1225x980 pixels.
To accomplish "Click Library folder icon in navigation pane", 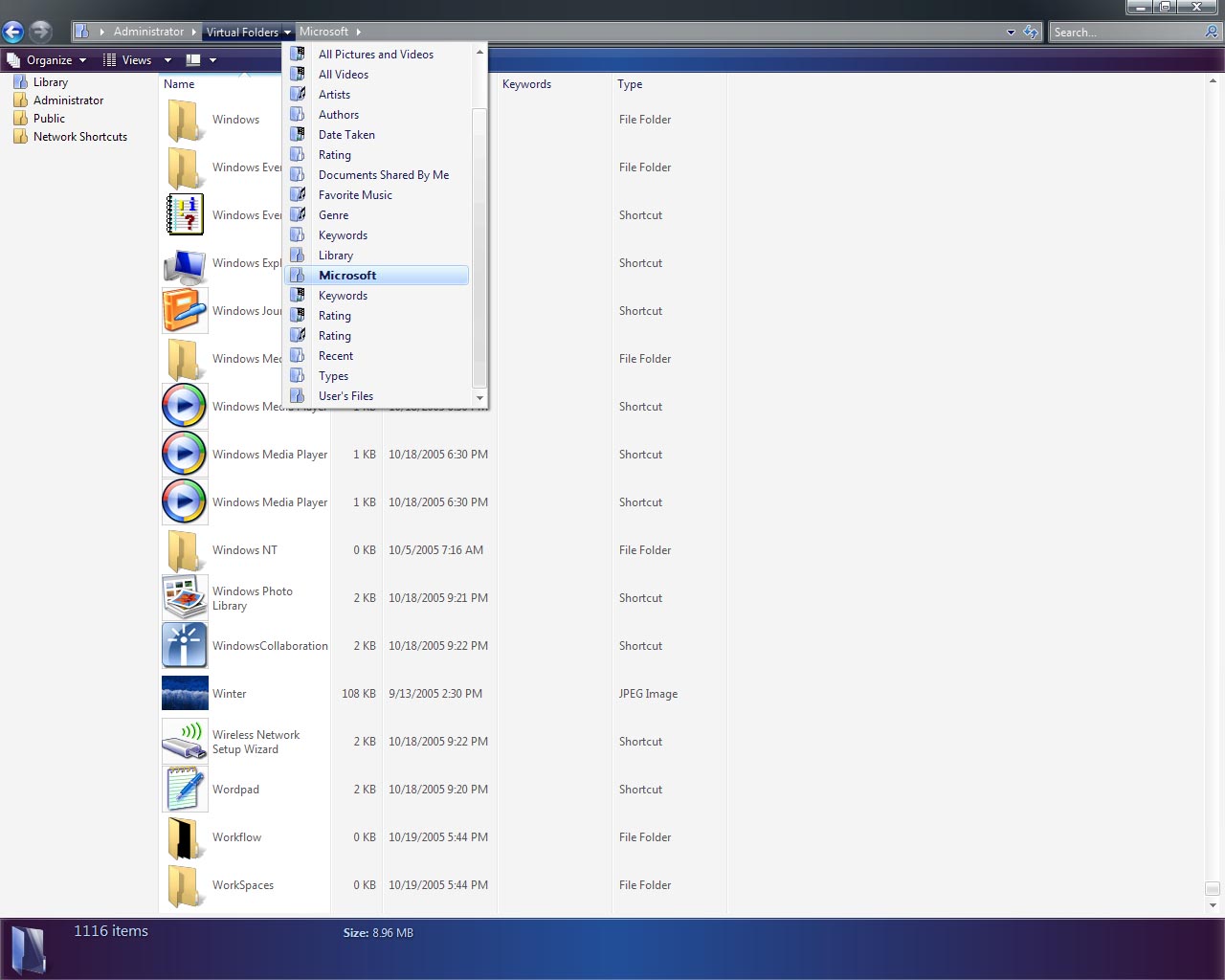I will point(20,82).
